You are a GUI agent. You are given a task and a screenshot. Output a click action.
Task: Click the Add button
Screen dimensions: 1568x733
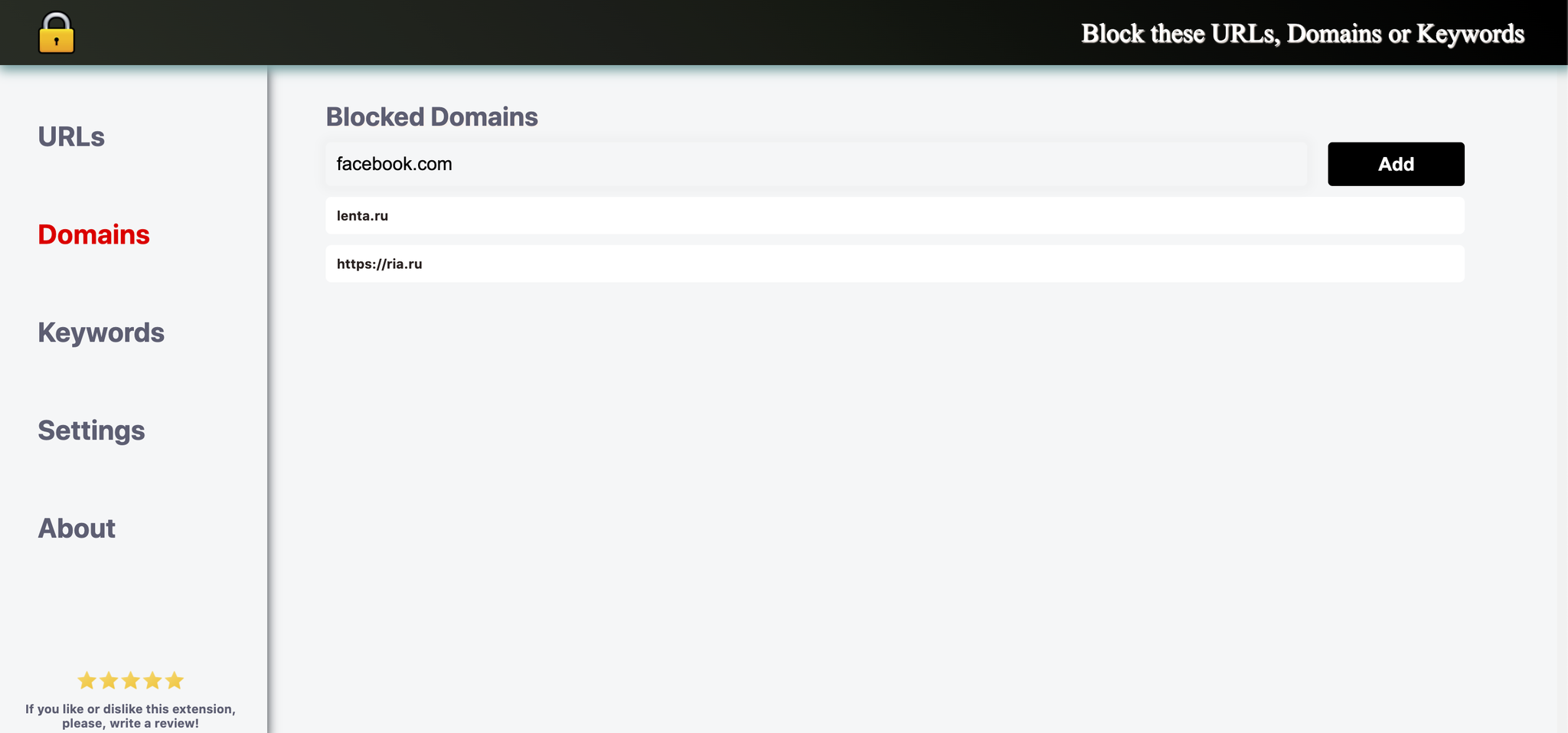pyautogui.click(x=1396, y=164)
